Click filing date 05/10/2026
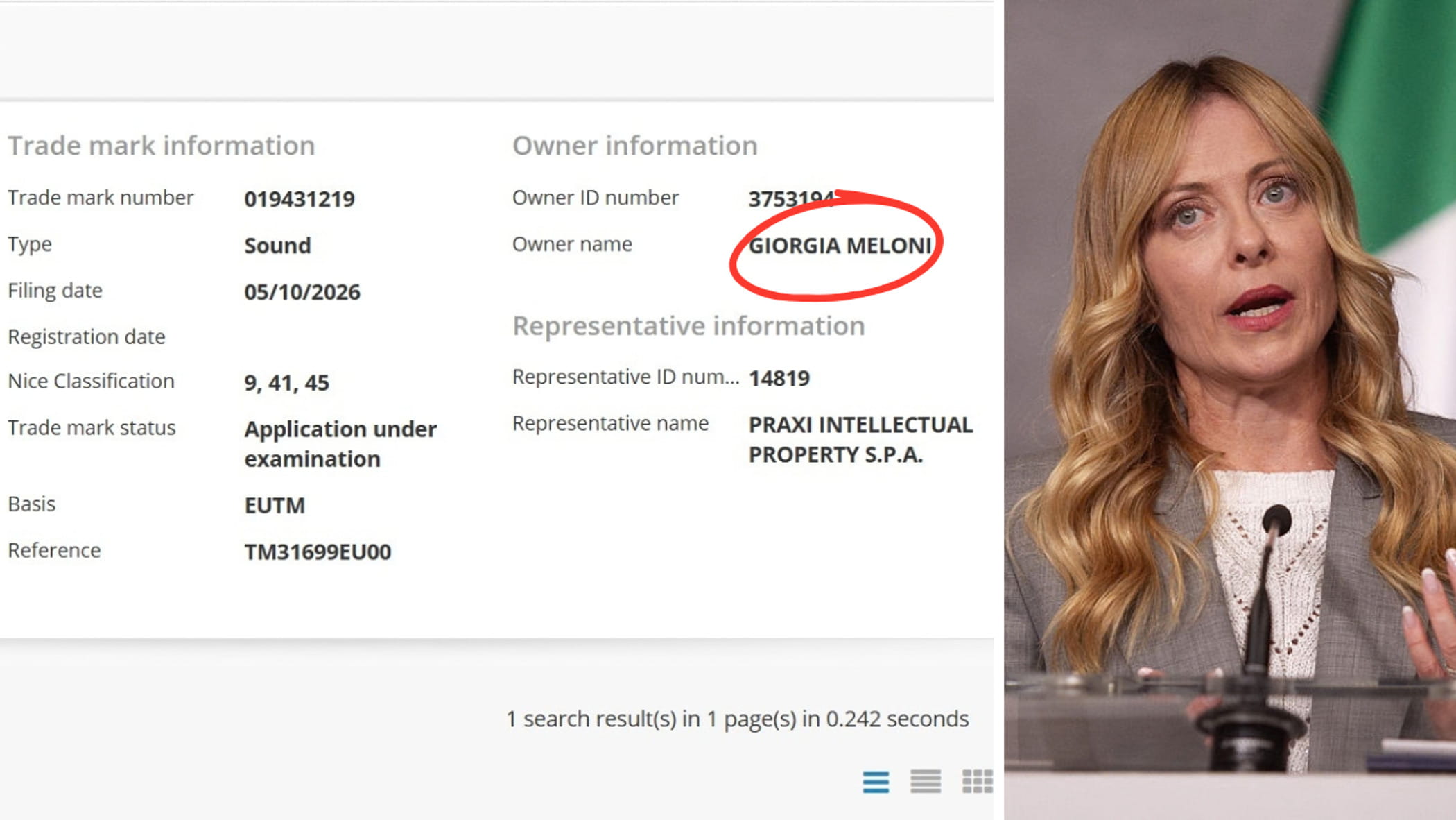 (302, 292)
